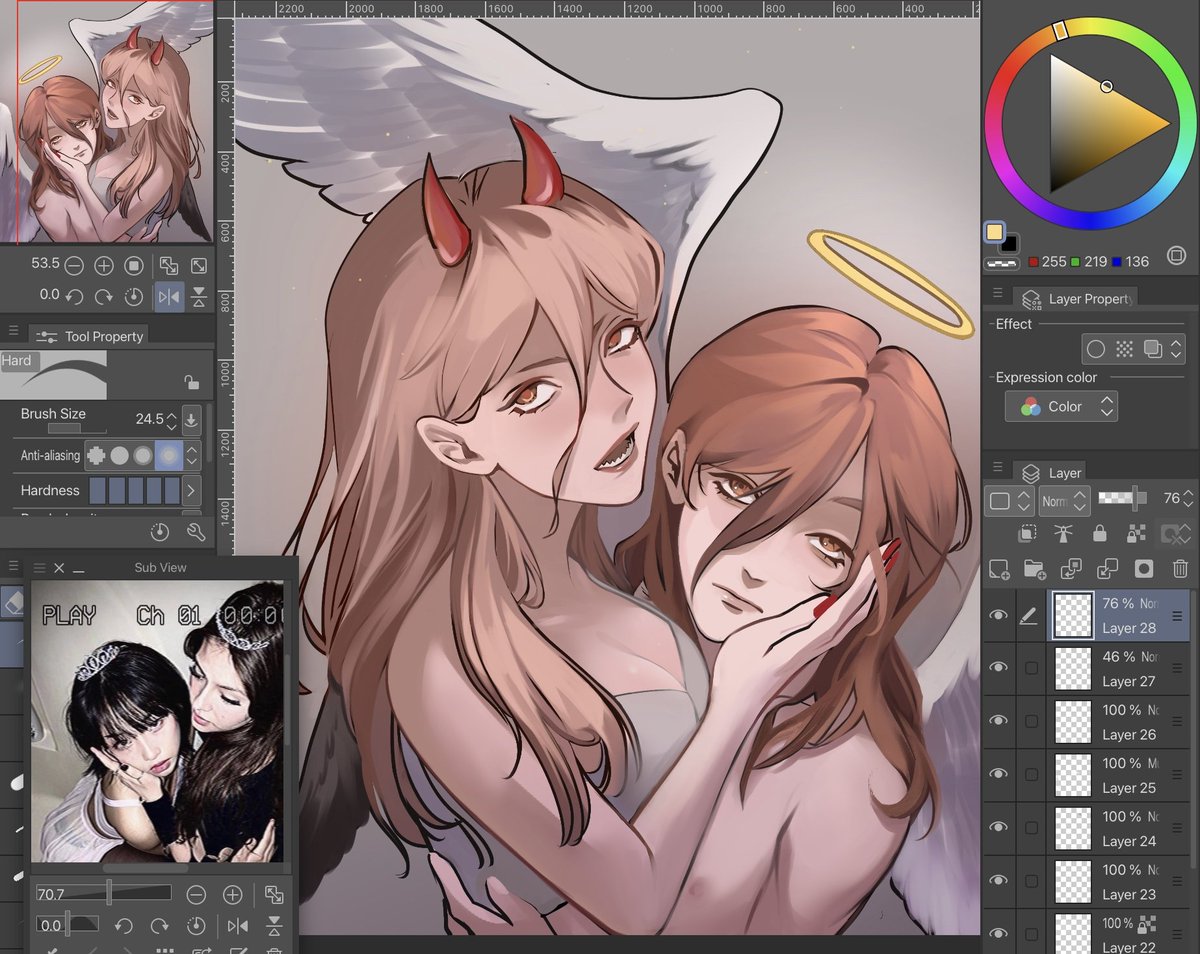Click the layer opacity 76 stepper
Image resolution: width=1200 pixels, height=954 pixels.
coord(1188,497)
